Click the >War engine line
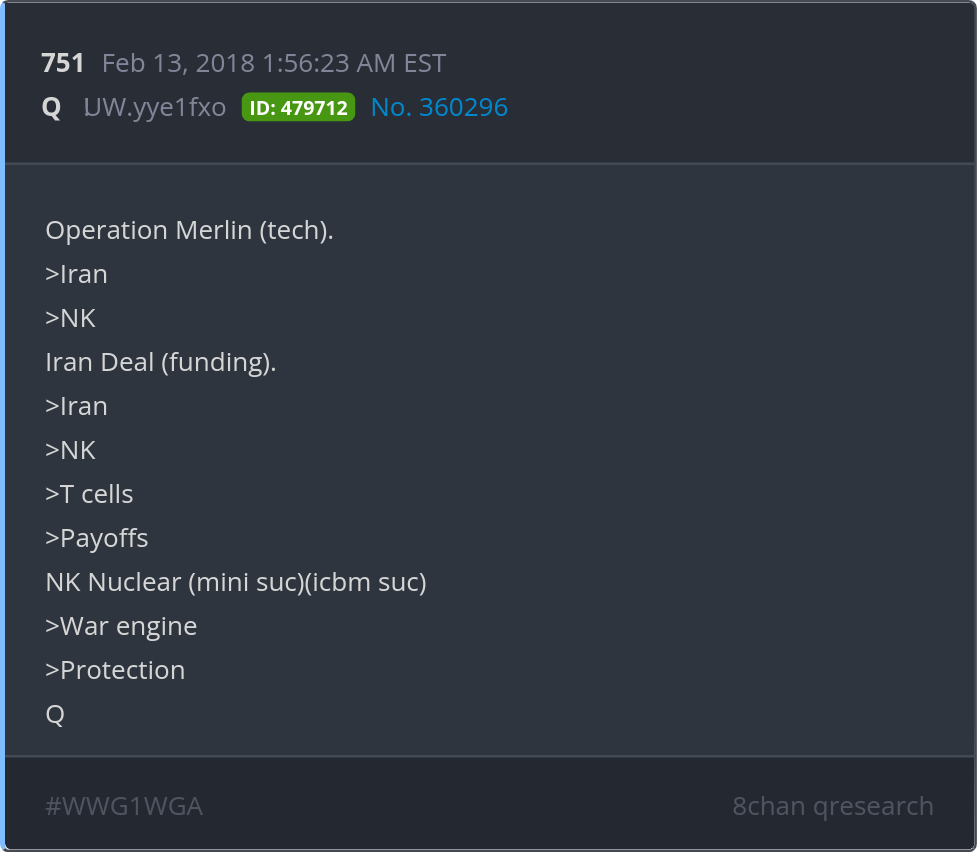Viewport: 978px width, 852px height. coord(121,626)
